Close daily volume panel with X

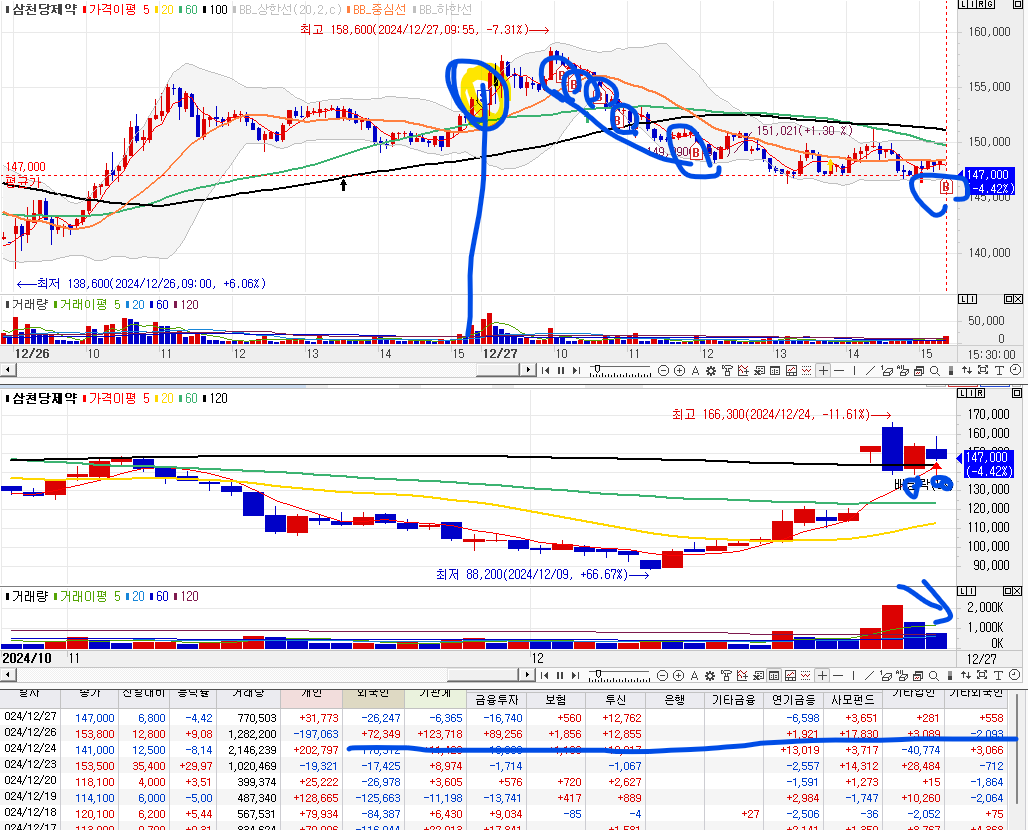click(x=1018, y=591)
